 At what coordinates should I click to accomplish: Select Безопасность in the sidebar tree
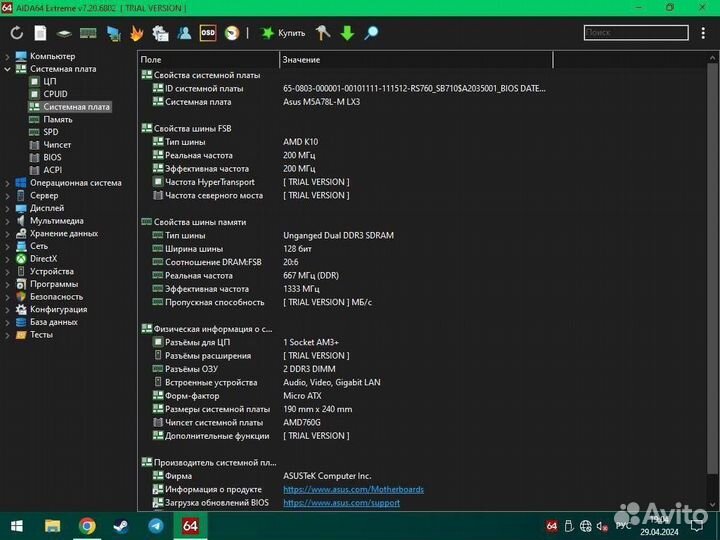[56, 297]
